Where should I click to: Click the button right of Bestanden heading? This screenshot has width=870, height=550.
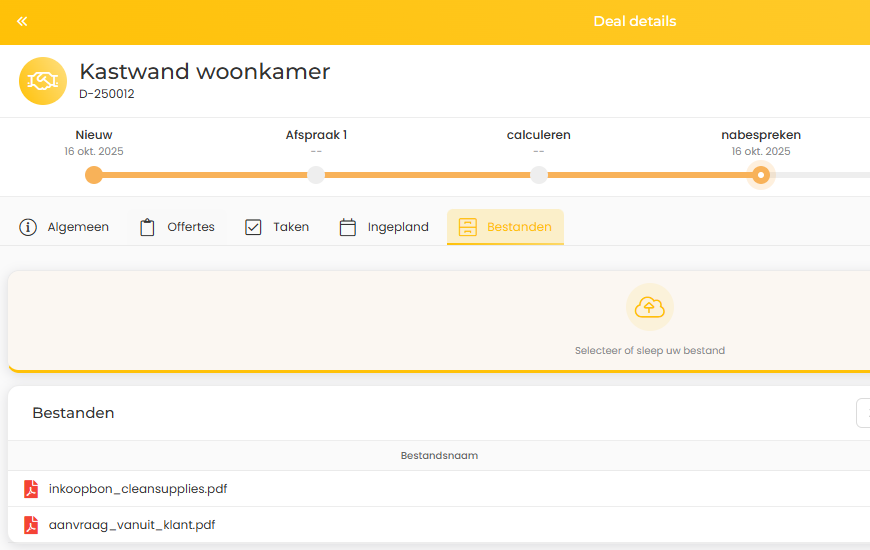click(x=863, y=413)
